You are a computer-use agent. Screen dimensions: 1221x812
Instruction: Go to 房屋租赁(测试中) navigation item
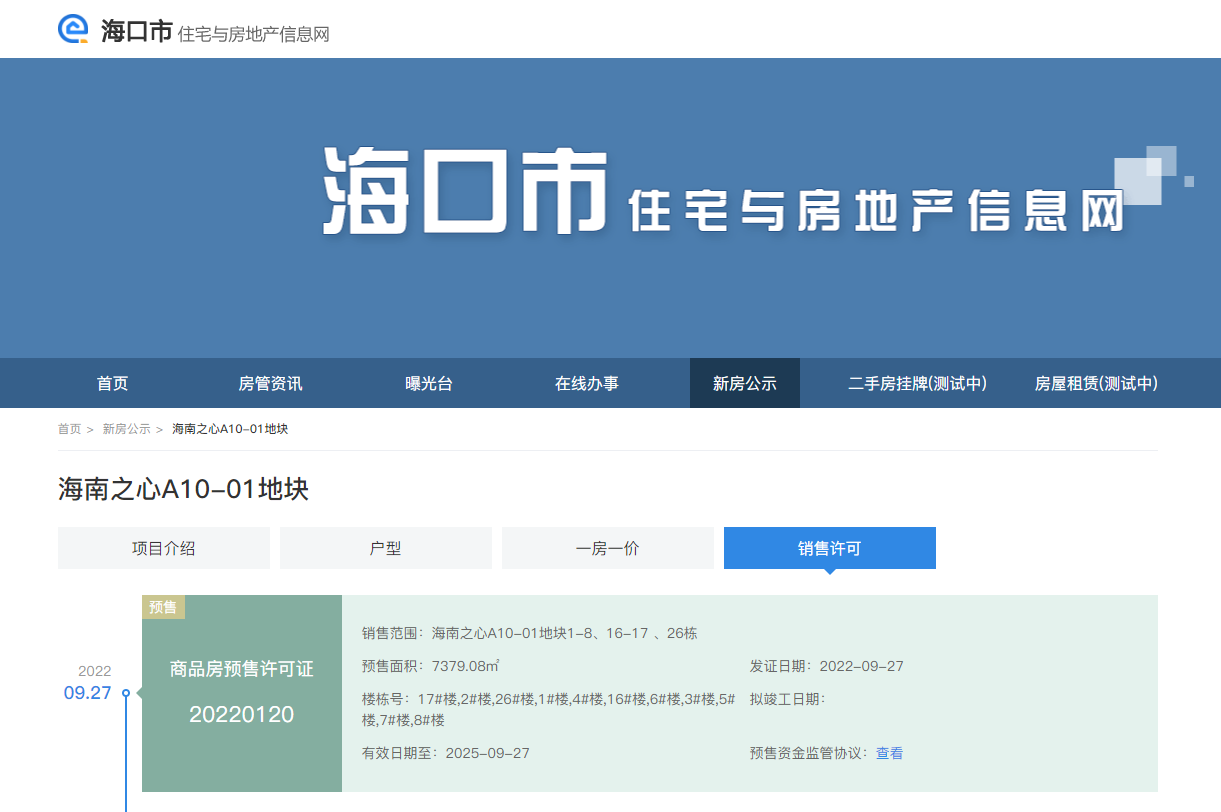(x=1096, y=383)
